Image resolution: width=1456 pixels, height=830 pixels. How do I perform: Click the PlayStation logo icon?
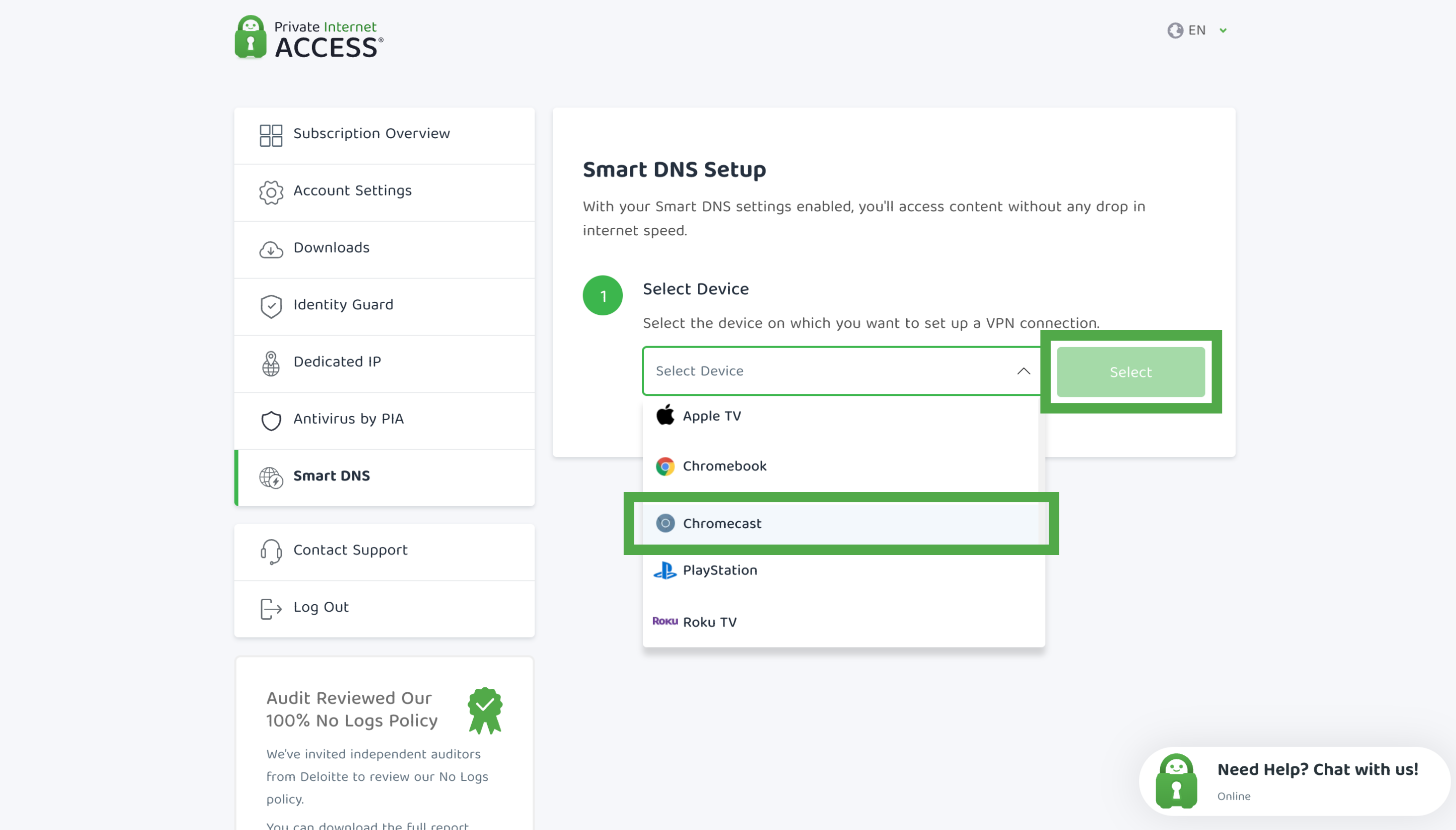[x=665, y=570]
